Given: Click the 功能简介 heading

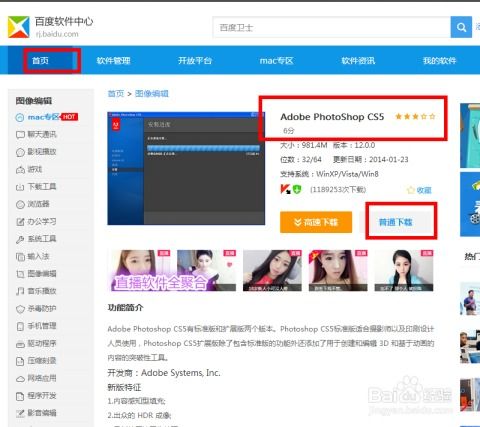Looking at the screenshot, I should tap(125, 308).
